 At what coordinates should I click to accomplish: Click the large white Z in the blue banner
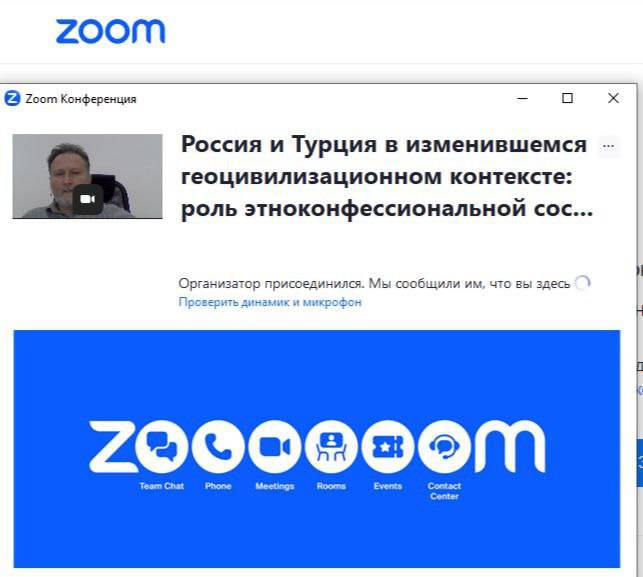point(112,447)
